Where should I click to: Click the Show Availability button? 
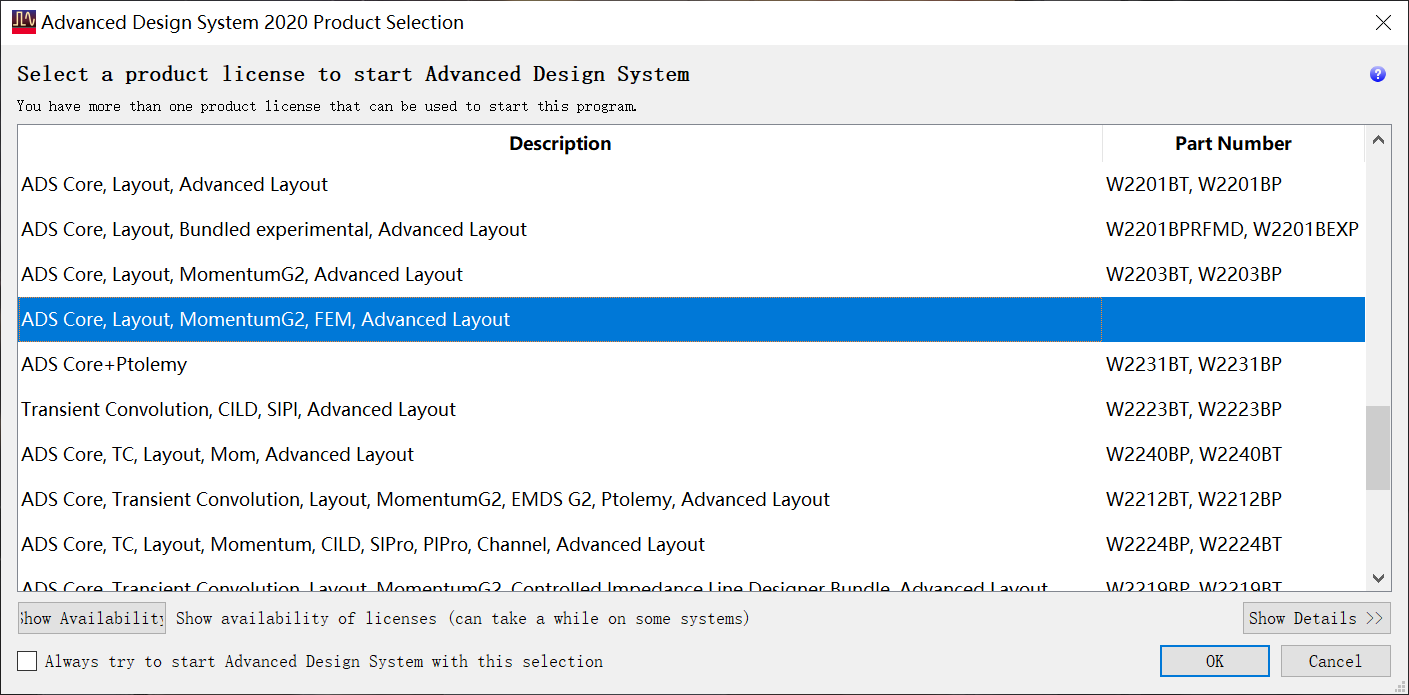[x=91, y=618]
